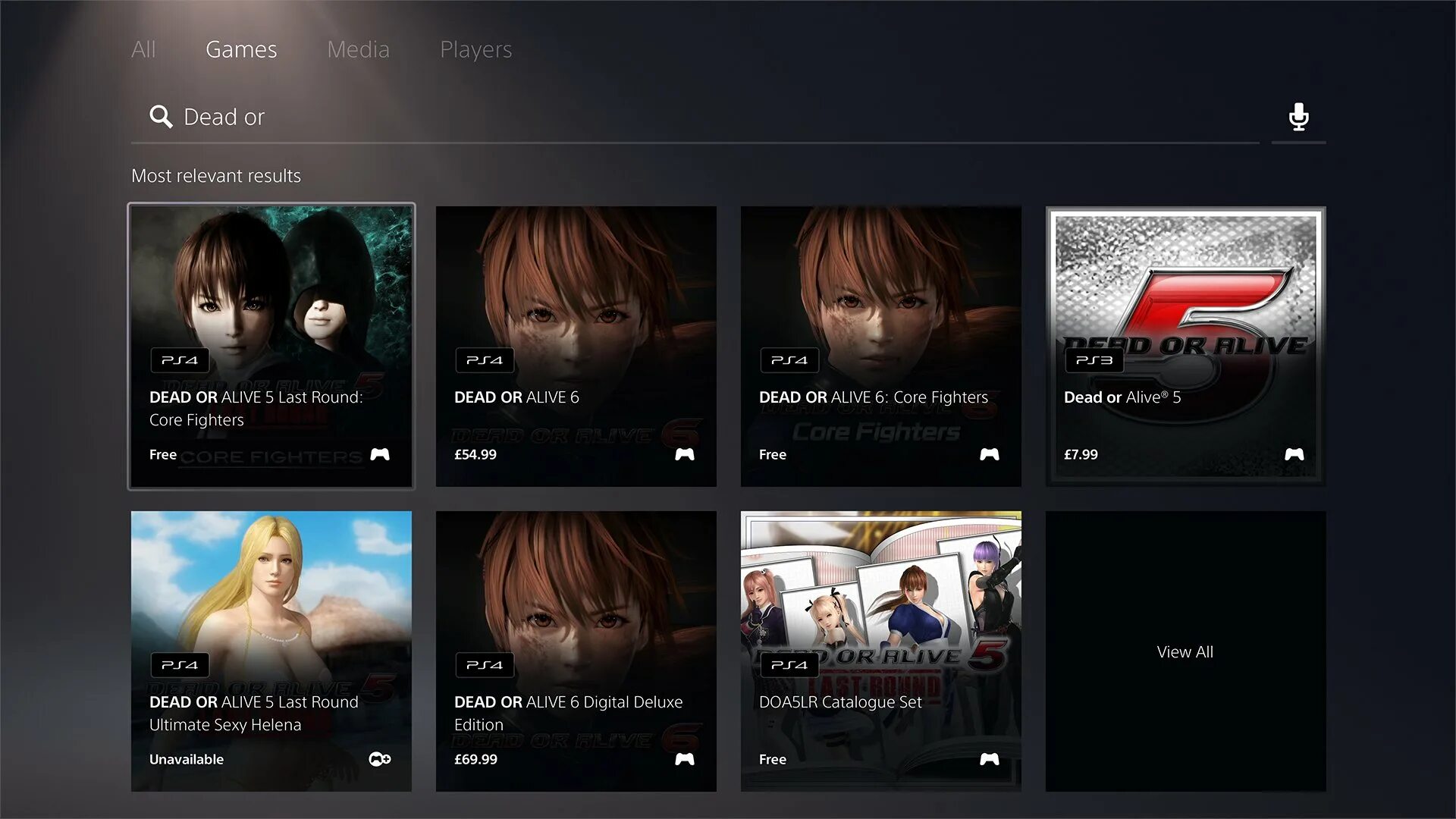Switch to the All tab
Image resolution: width=1456 pixels, height=819 pixels.
point(143,49)
